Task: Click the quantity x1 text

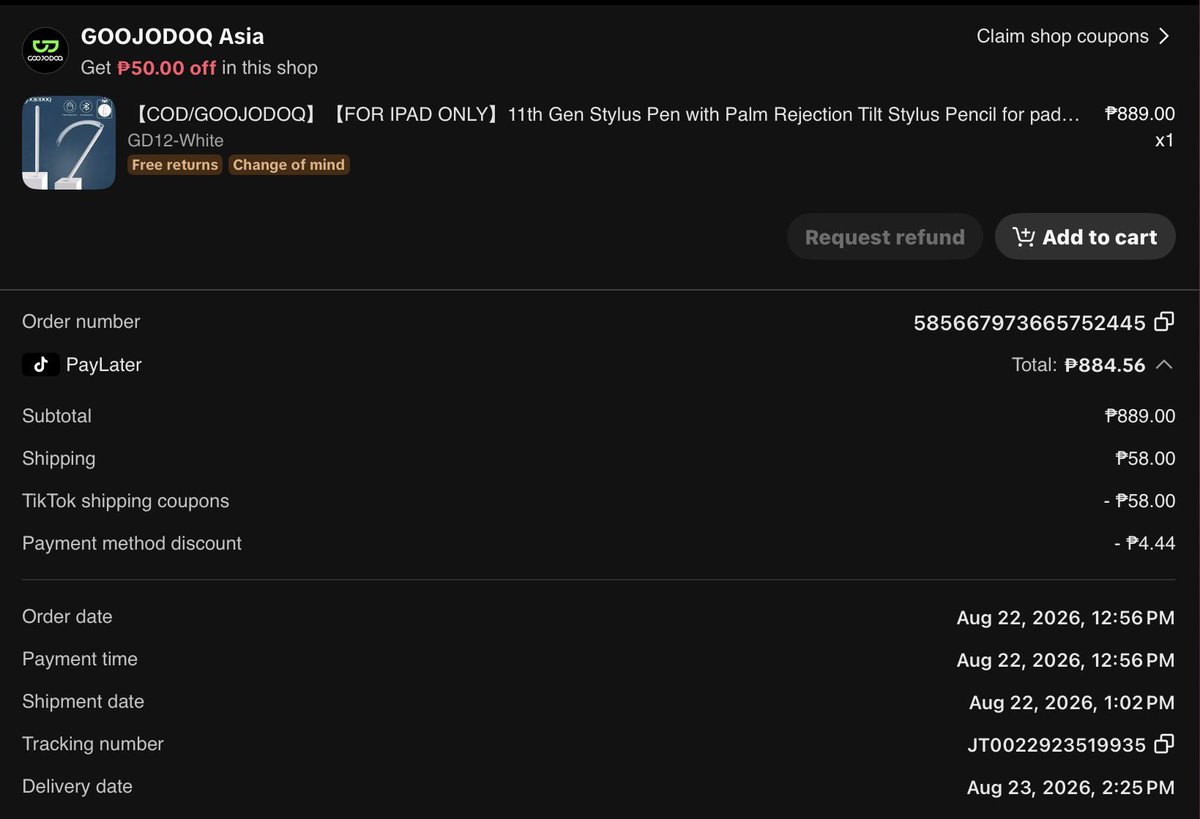Action: [1165, 140]
